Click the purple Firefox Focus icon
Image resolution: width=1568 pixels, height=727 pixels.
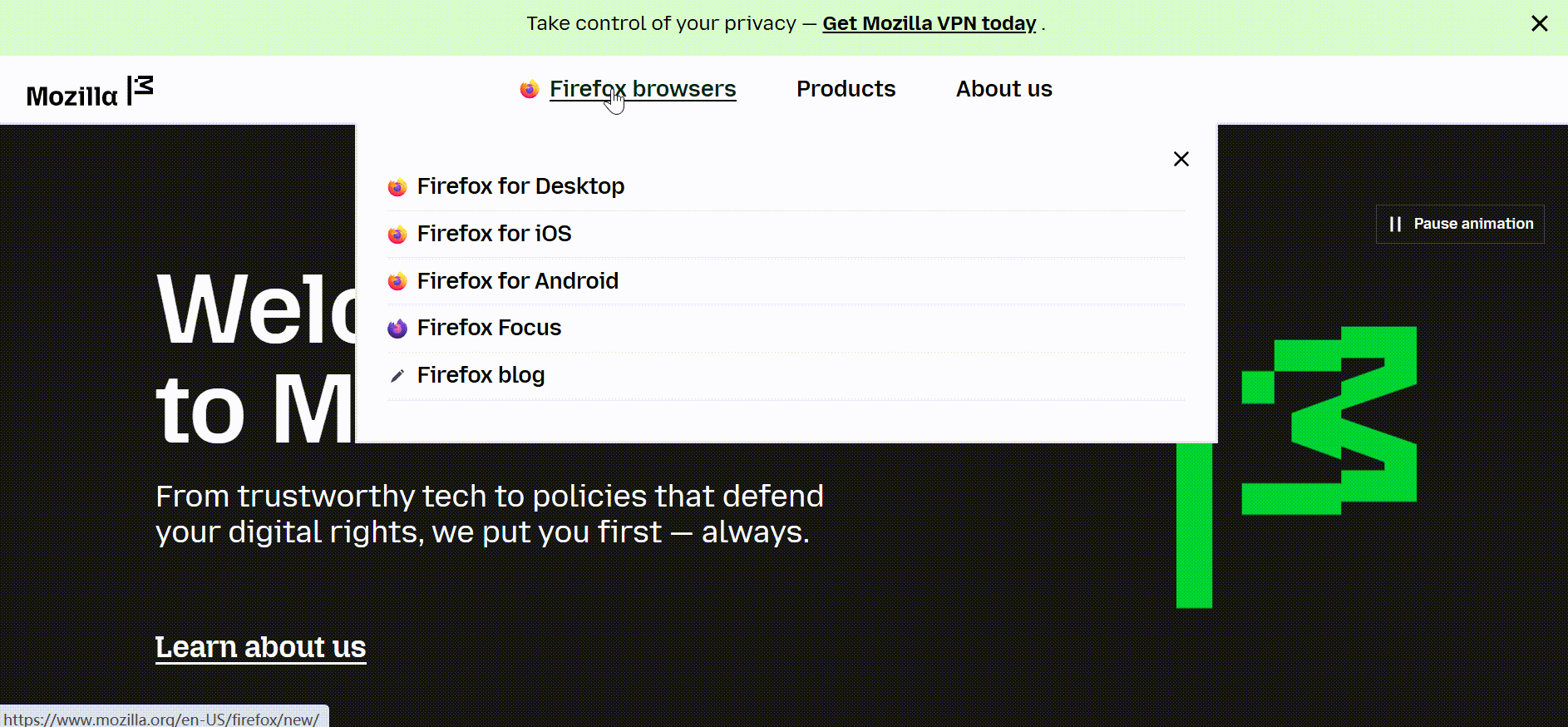[397, 329]
